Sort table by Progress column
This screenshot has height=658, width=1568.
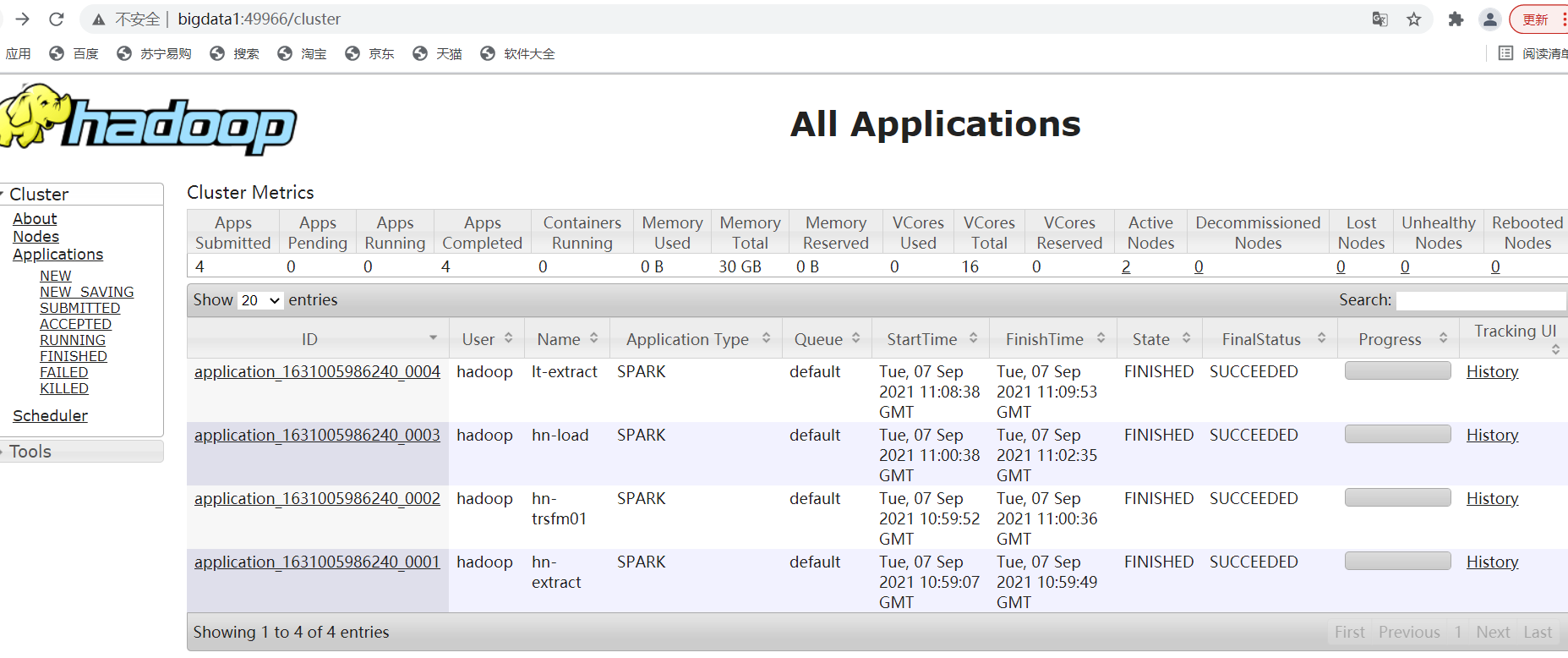(1399, 339)
